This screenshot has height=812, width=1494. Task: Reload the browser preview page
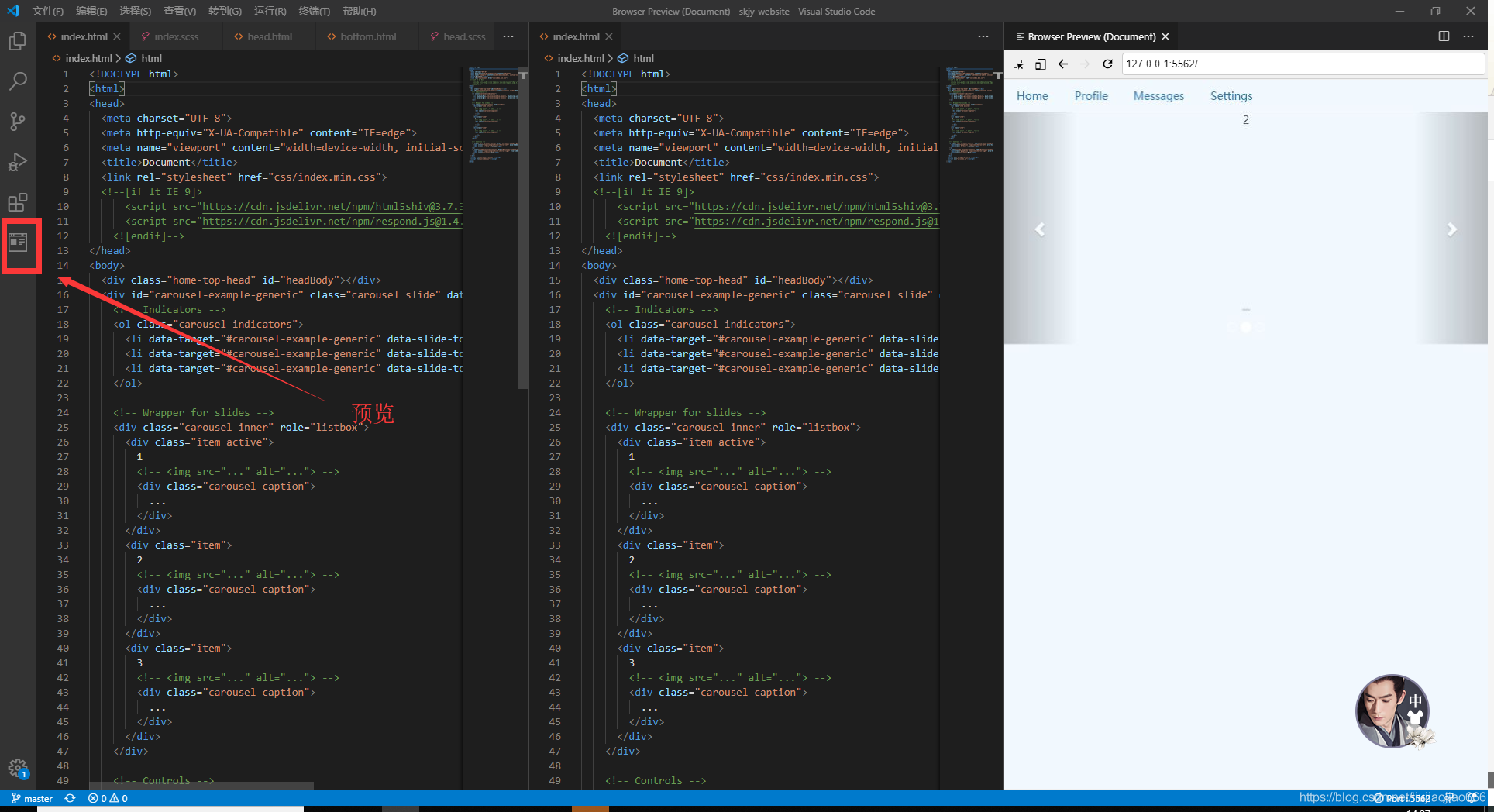pos(1107,64)
